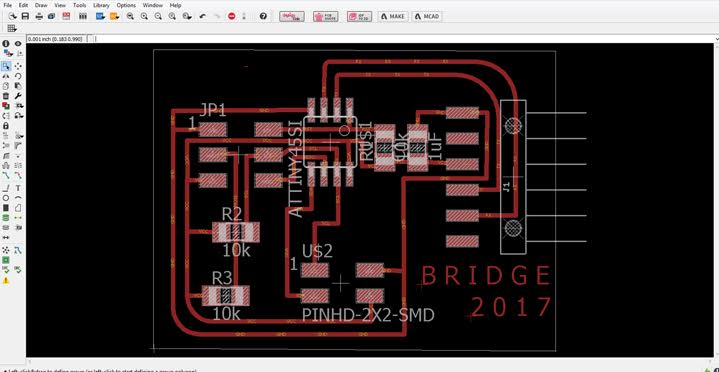The image size is (719, 372).
Task: Click the Save floppy disk icon
Action: (25, 17)
